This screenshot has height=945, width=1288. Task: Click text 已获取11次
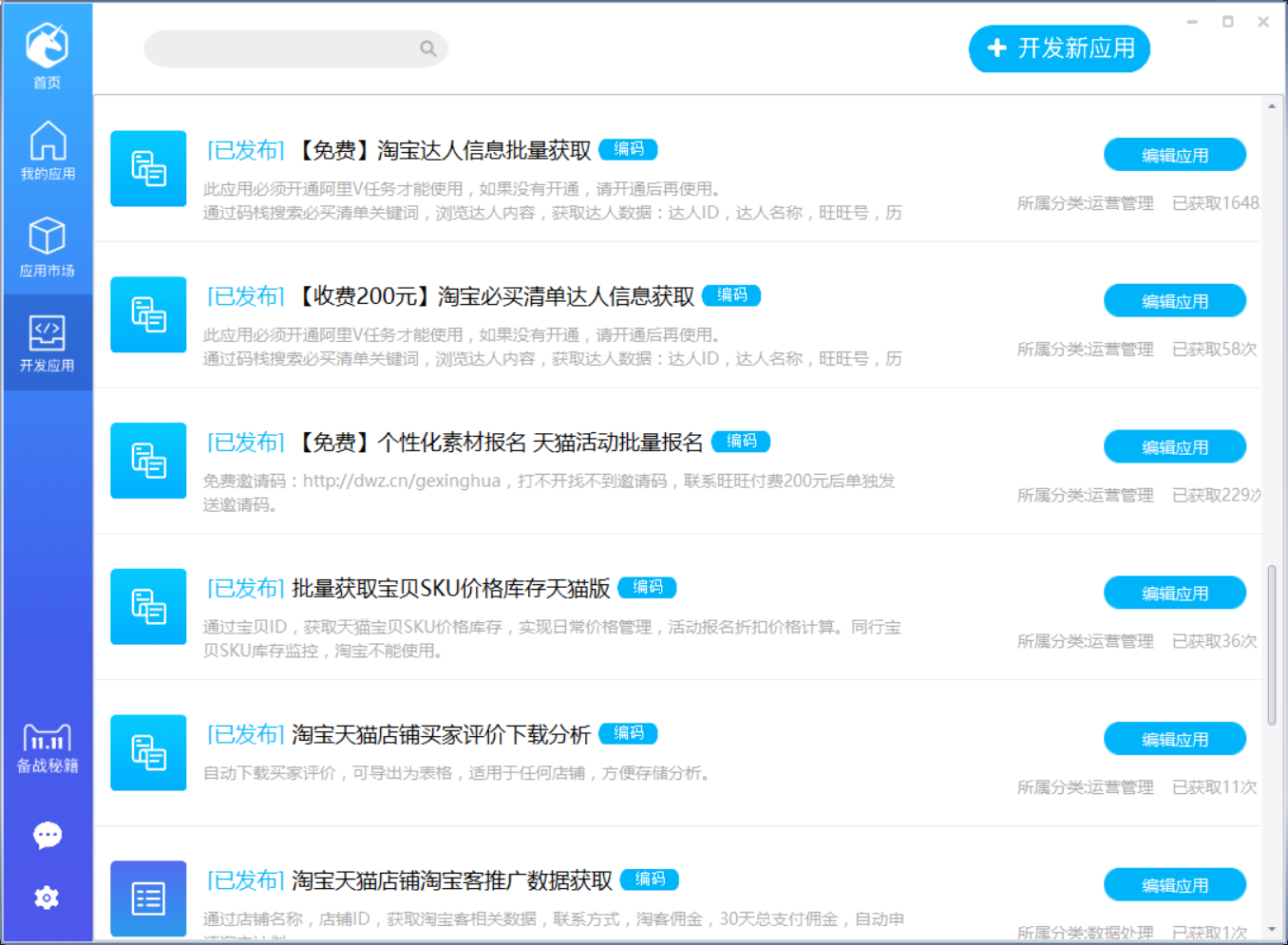click(1215, 787)
